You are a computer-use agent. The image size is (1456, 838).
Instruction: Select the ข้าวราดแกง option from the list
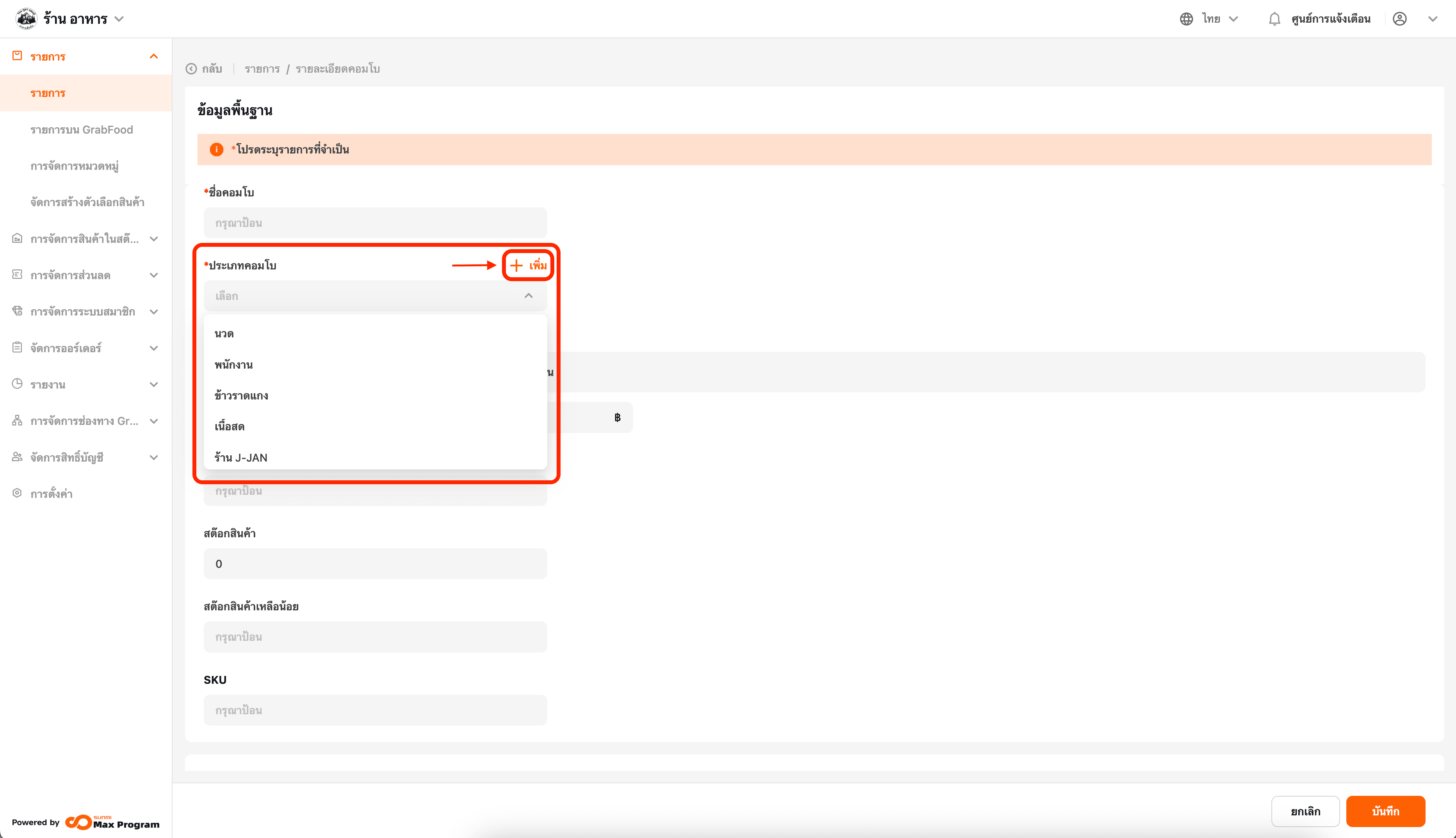(x=241, y=396)
